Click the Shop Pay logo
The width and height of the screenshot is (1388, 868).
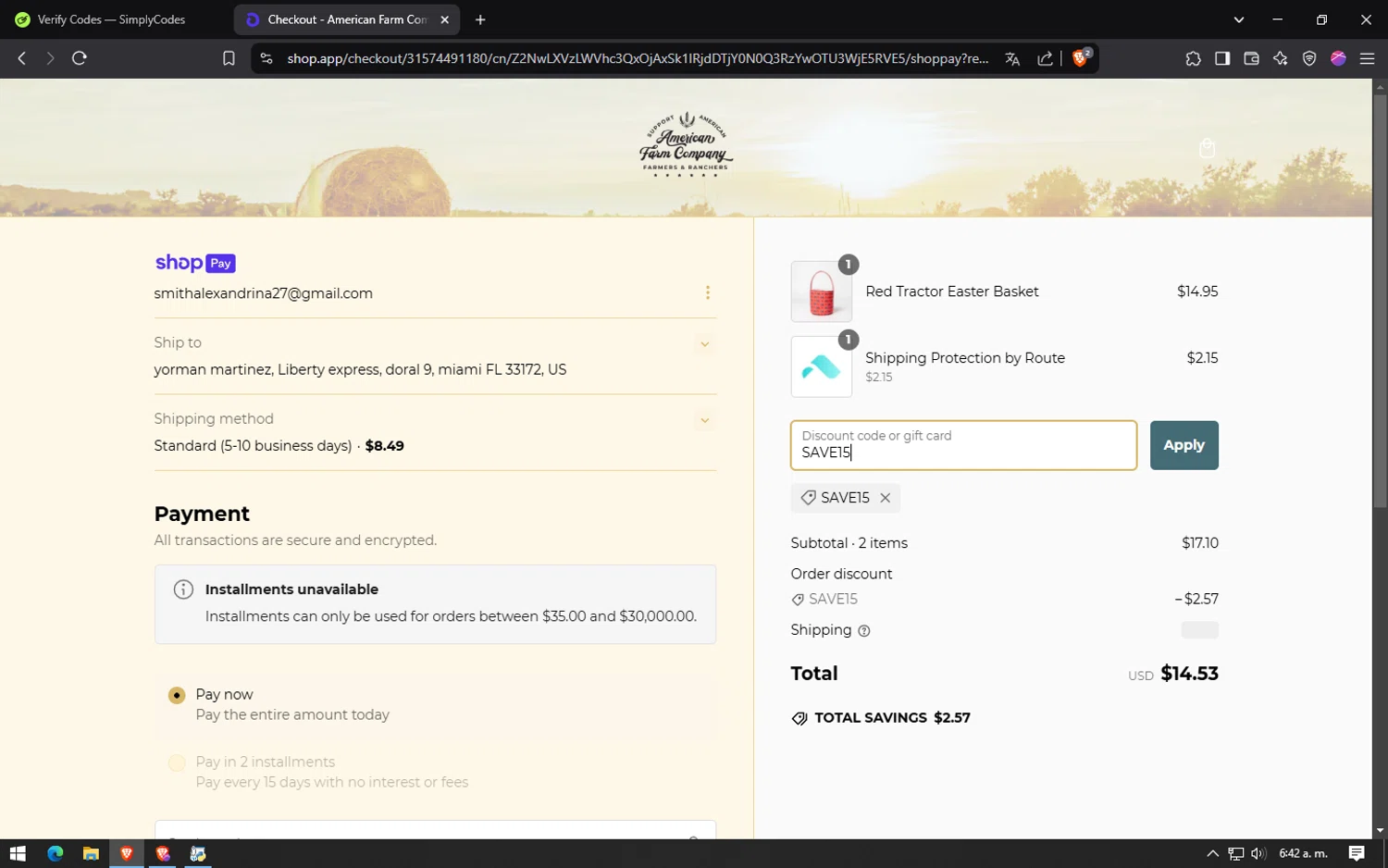coord(195,263)
